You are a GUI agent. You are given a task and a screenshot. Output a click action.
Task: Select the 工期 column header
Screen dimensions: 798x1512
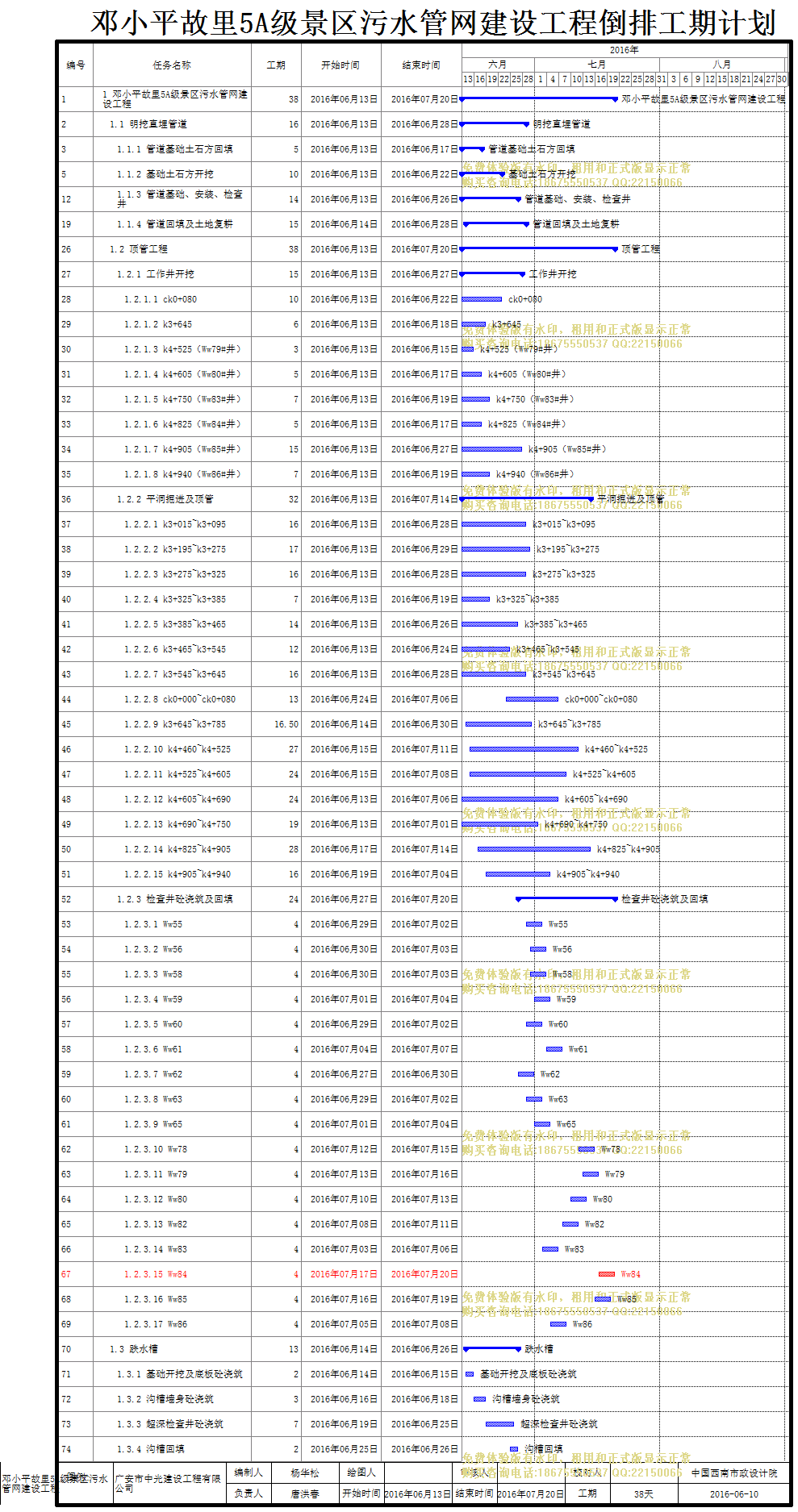coord(276,65)
